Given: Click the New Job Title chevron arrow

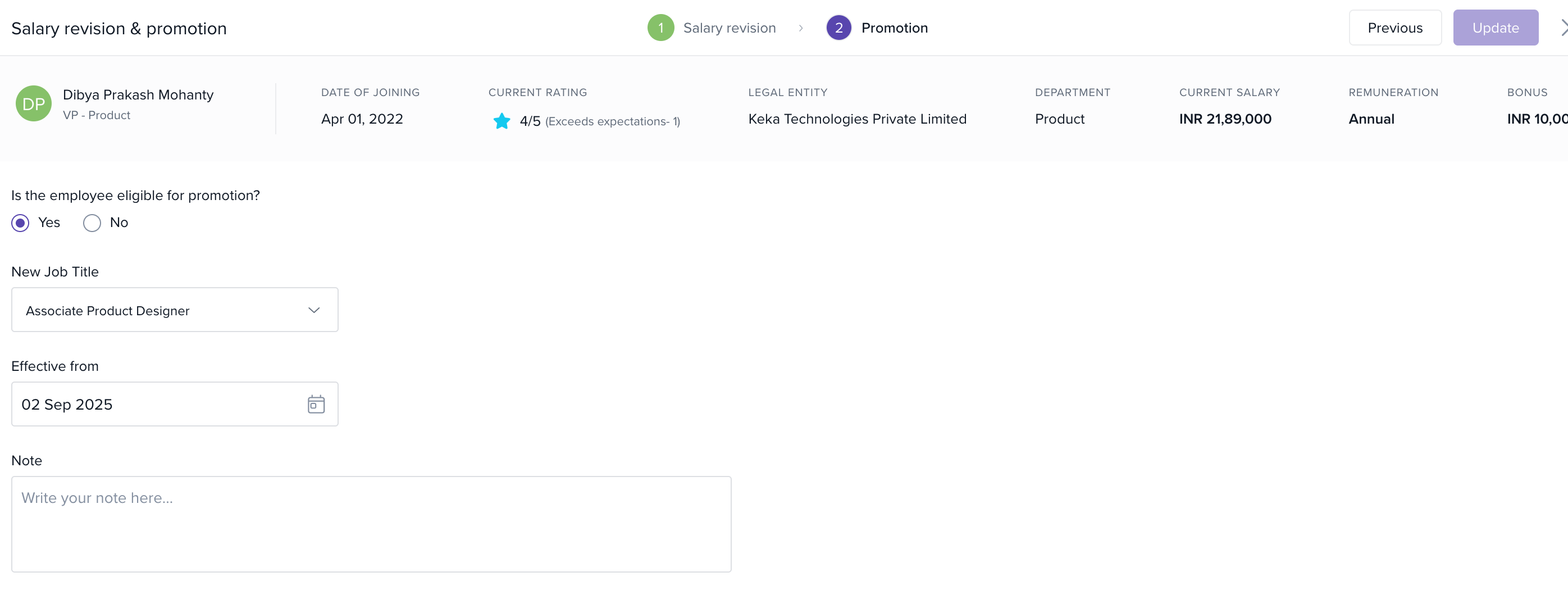Looking at the screenshot, I should [x=314, y=311].
